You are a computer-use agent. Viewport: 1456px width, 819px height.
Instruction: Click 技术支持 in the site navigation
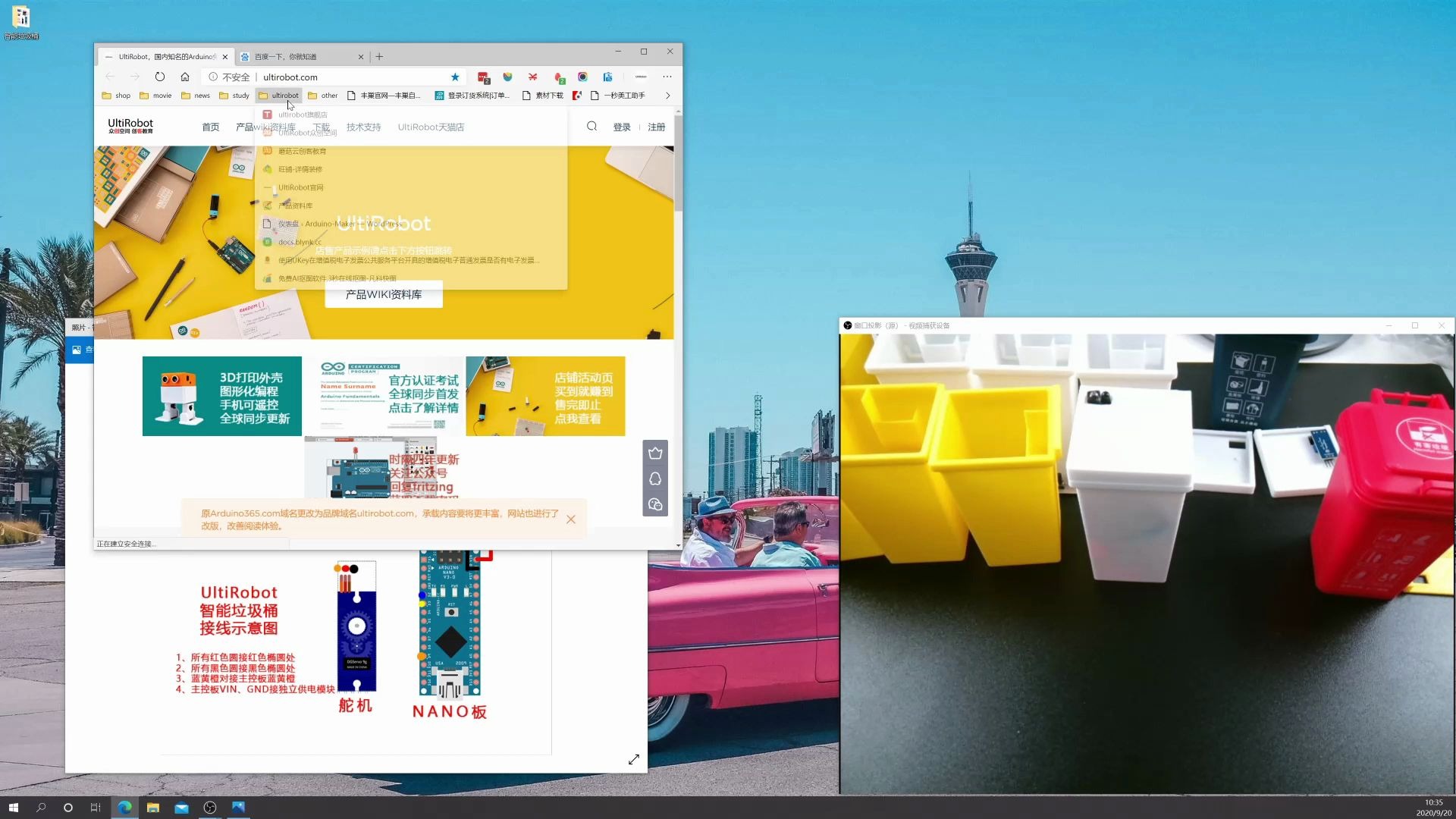tap(364, 127)
